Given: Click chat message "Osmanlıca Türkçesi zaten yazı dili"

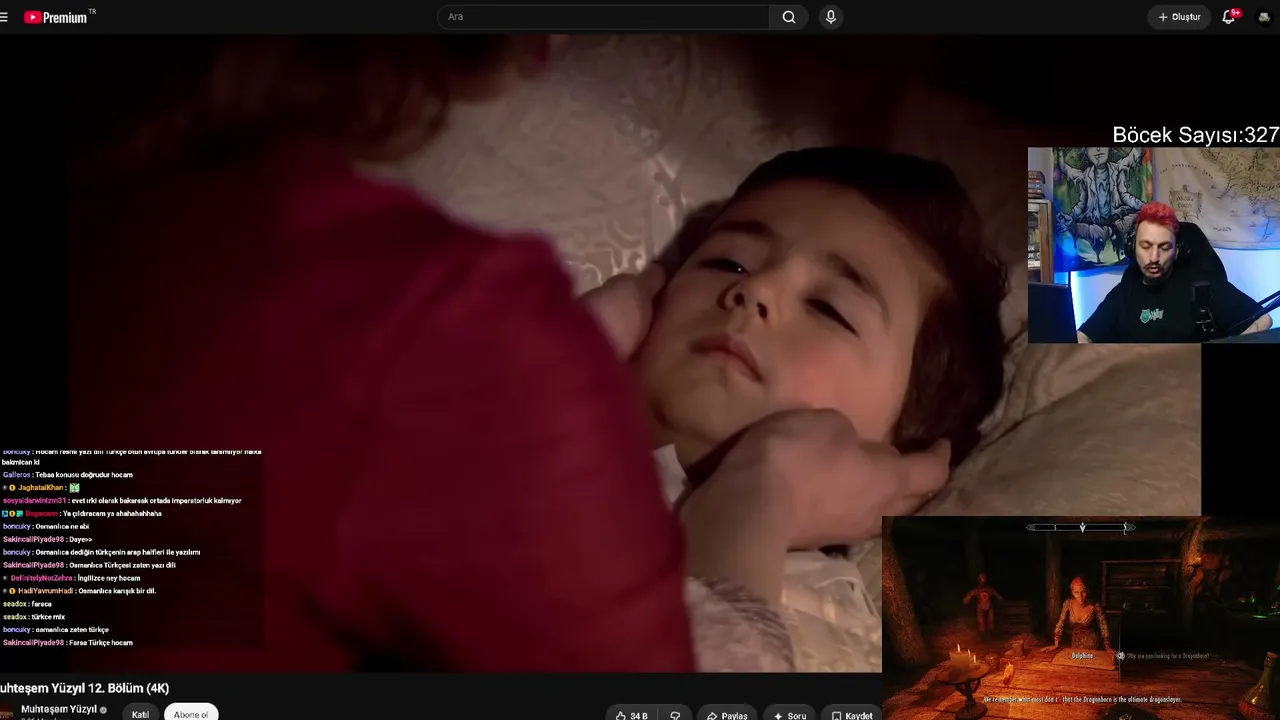Looking at the screenshot, I should tap(122, 565).
